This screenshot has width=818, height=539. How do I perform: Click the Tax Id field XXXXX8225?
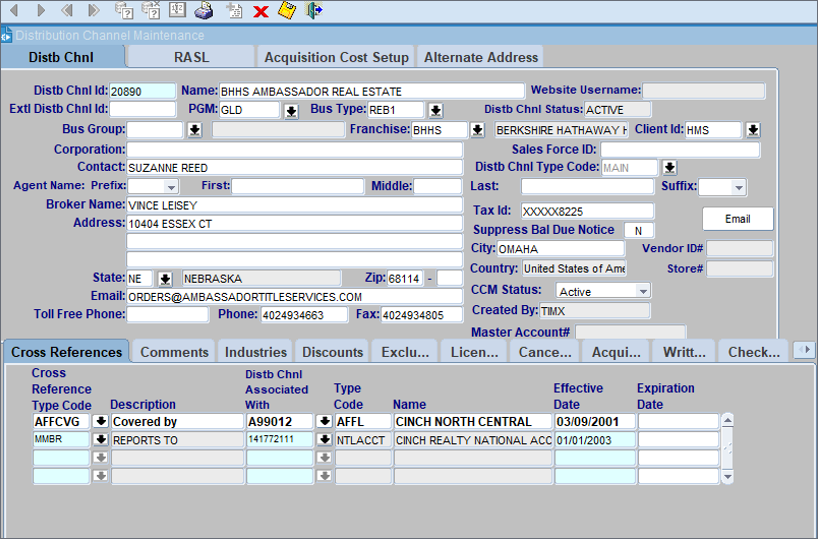587,211
